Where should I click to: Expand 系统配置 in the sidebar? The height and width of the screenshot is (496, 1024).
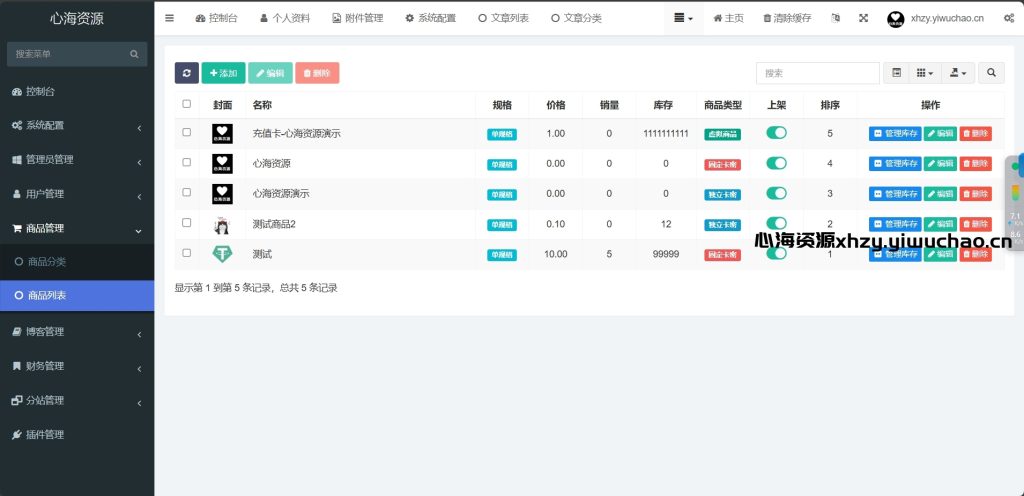(x=77, y=125)
